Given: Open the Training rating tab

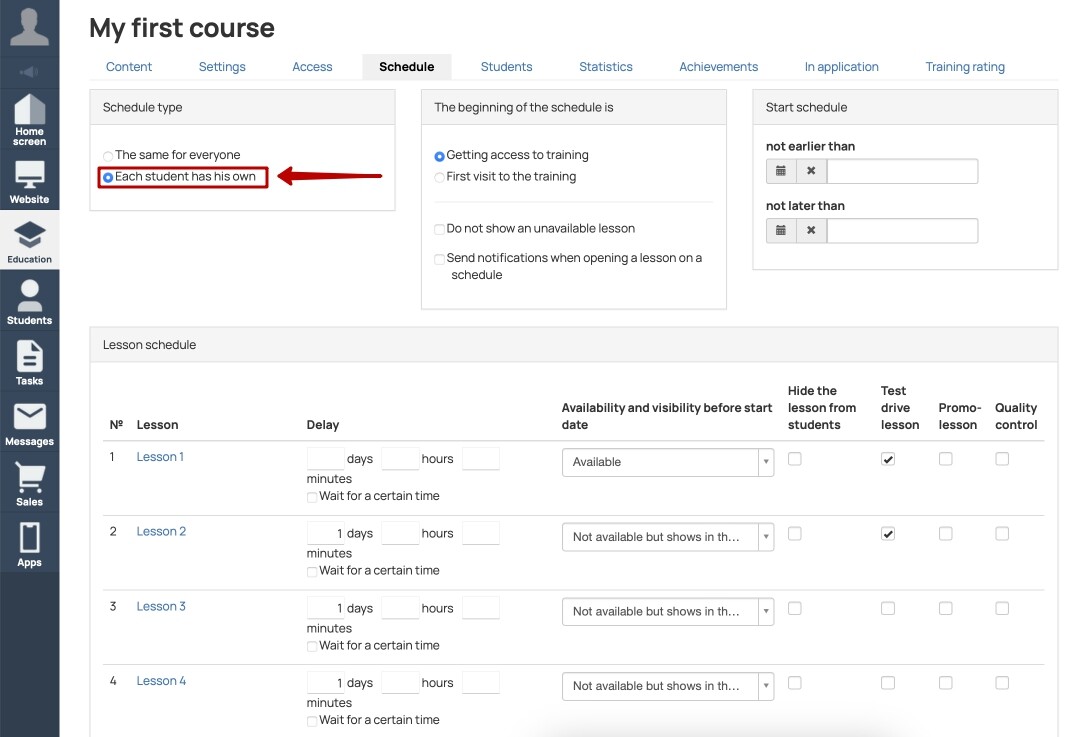Looking at the screenshot, I should 965,67.
